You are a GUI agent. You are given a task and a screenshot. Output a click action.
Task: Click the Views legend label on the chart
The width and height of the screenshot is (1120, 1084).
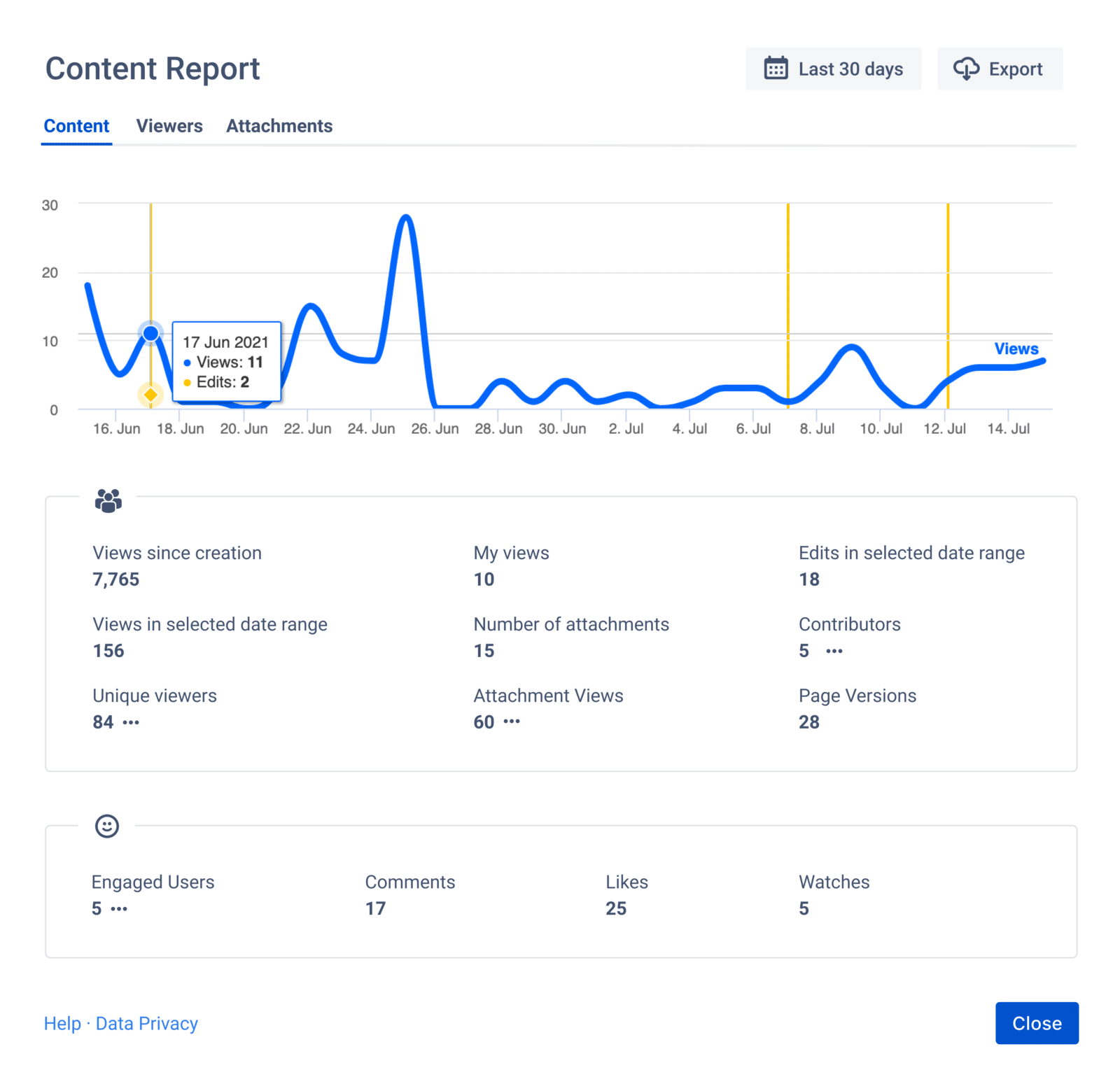point(1016,349)
